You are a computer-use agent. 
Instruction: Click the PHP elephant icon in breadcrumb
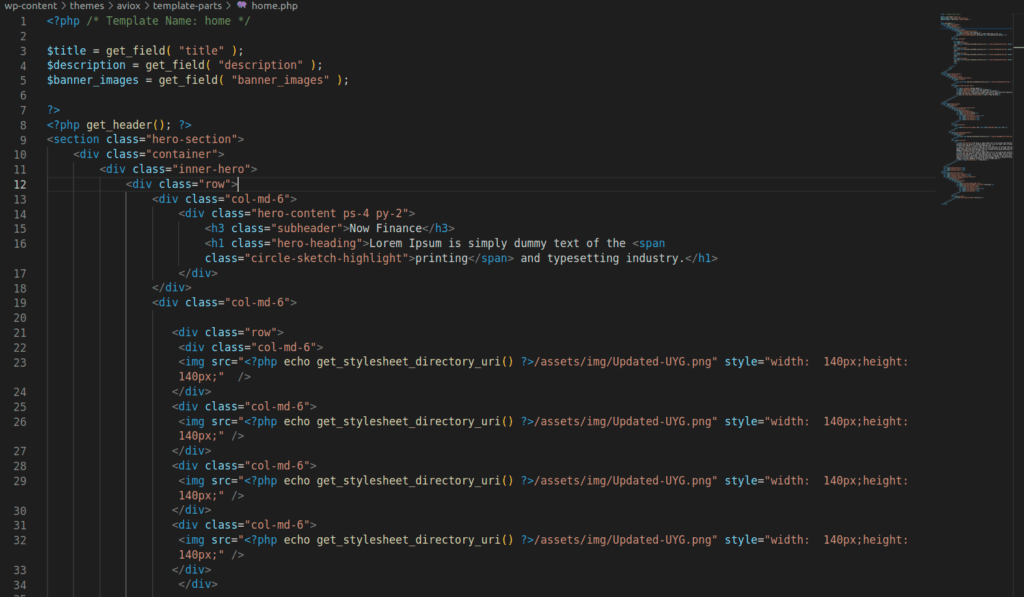(x=241, y=6)
